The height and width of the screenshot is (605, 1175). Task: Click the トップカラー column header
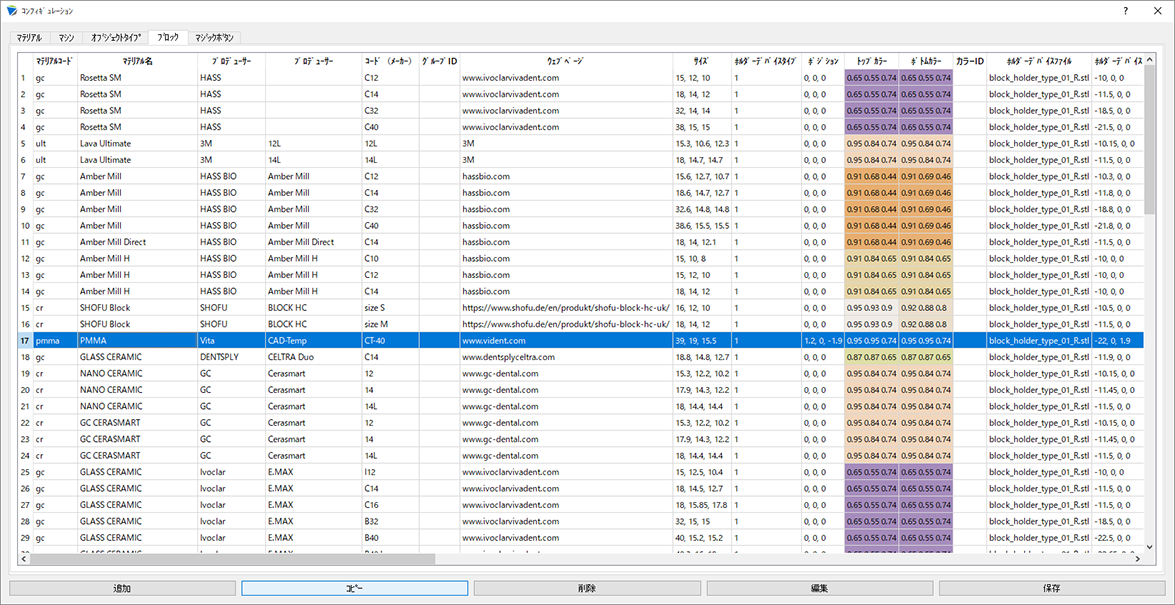coord(872,61)
